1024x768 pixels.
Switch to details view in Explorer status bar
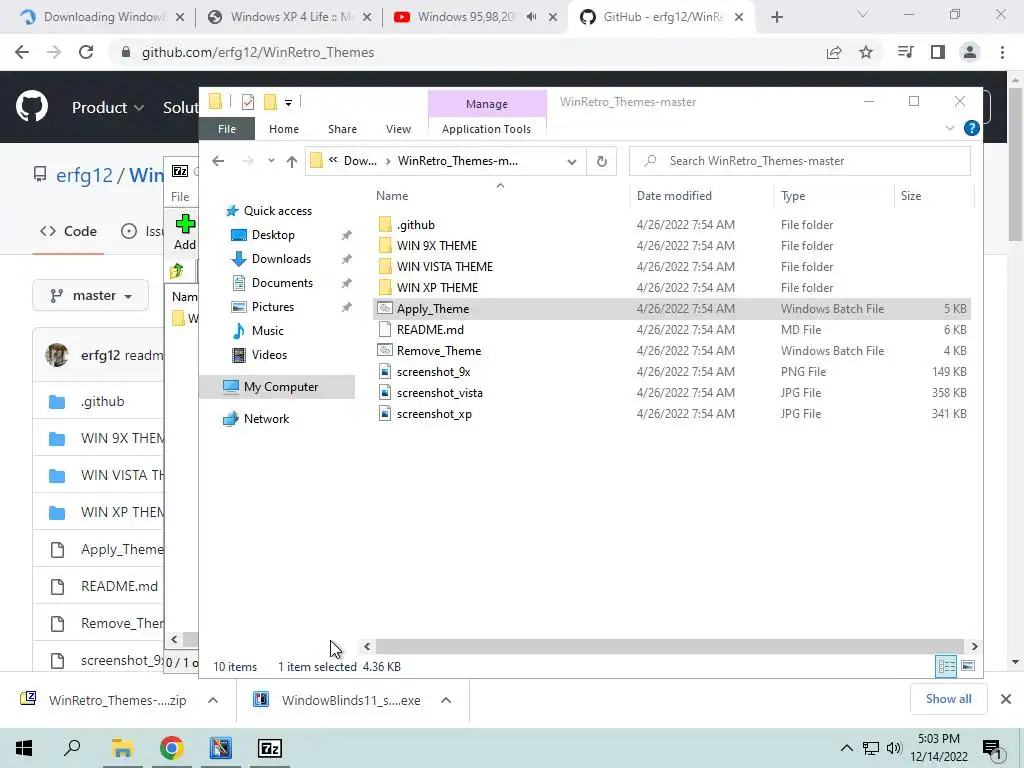(946, 666)
